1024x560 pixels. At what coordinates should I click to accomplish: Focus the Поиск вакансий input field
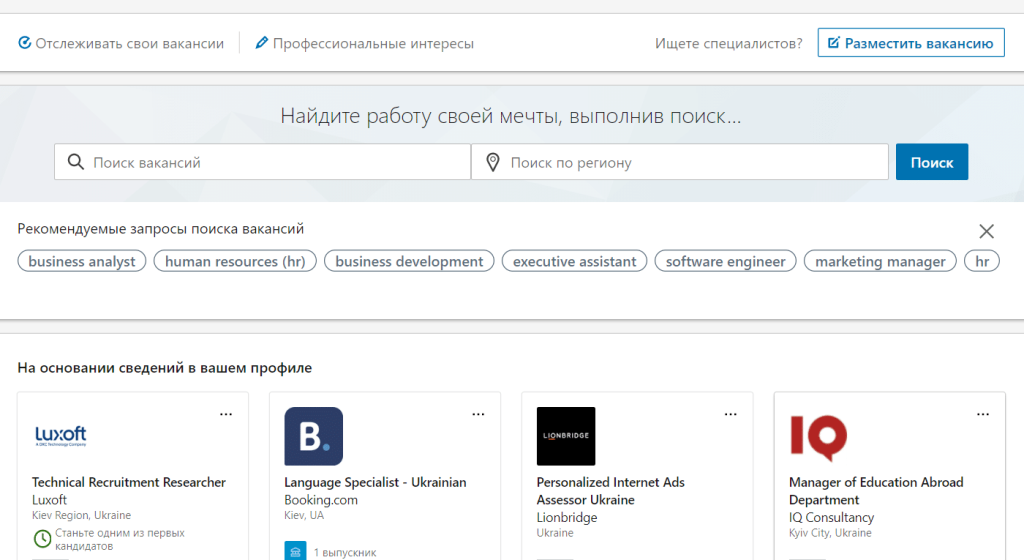263,162
